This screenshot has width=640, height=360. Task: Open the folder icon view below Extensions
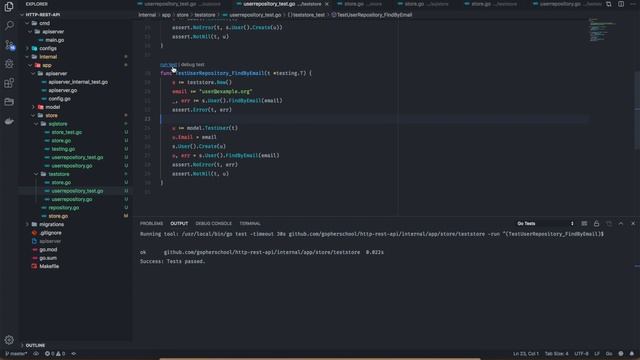pos(9,102)
